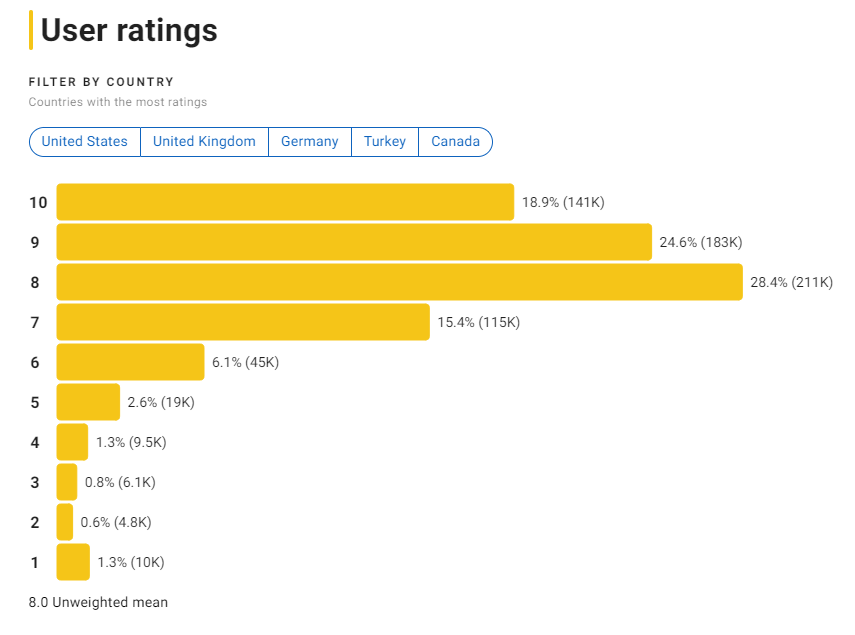
Task: Select the rating 6 bar
Action: click(x=130, y=362)
